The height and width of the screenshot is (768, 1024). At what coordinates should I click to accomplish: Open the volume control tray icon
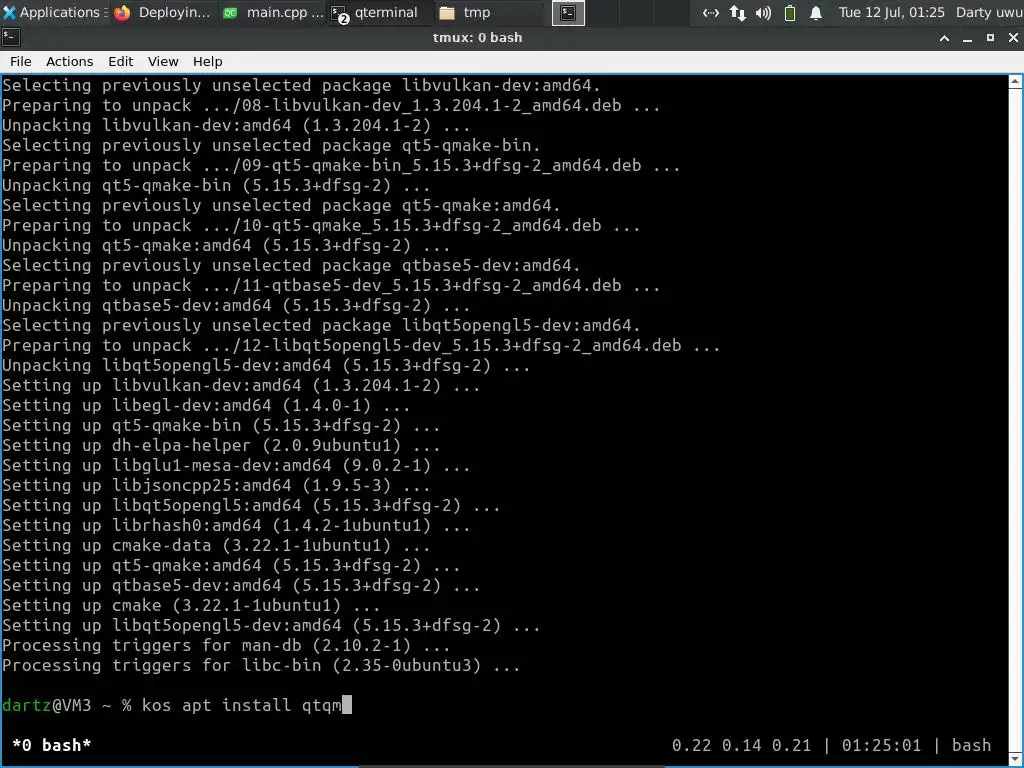tap(763, 12)
